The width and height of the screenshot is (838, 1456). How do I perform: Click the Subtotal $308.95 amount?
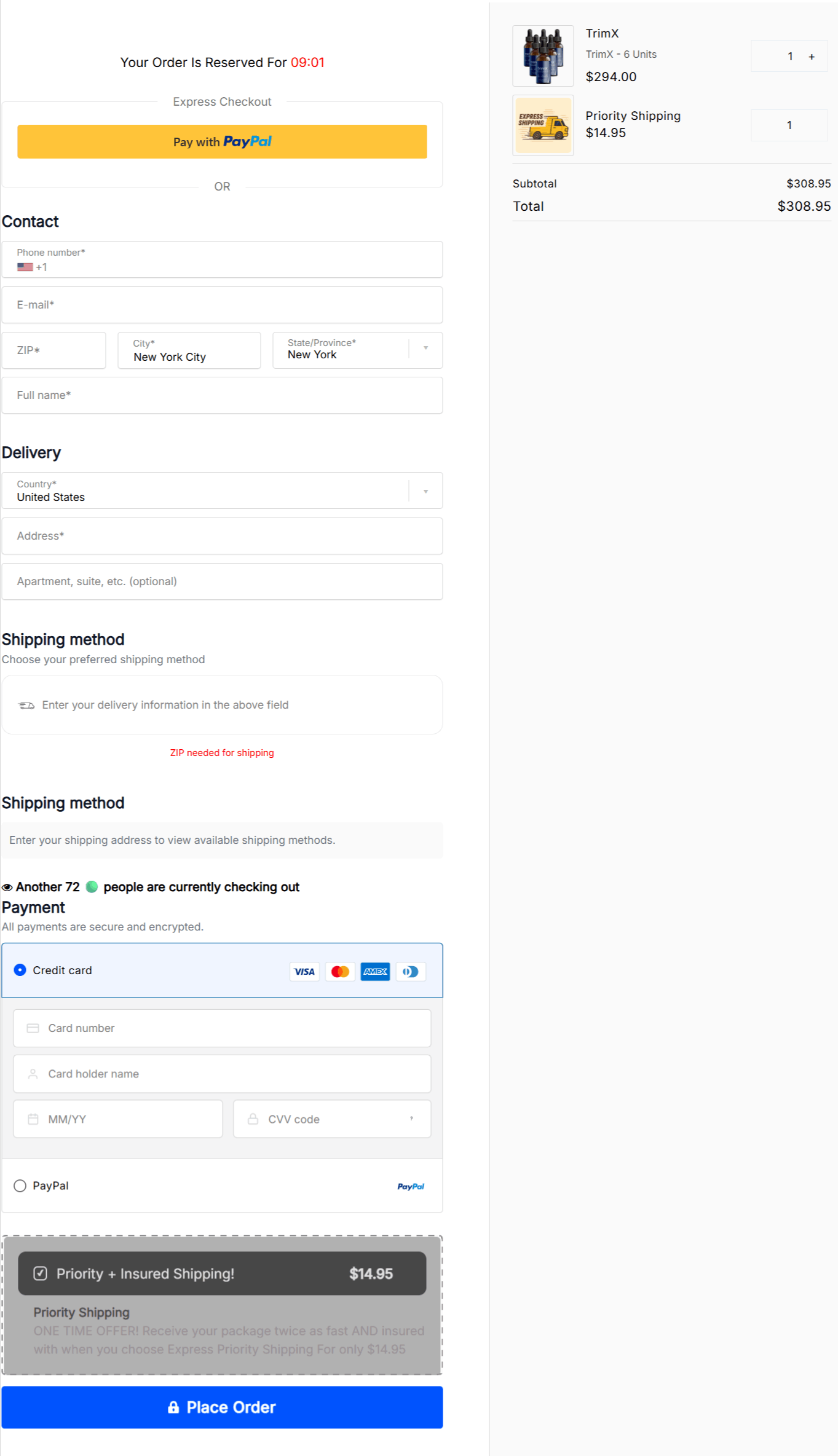click(808, 184)
